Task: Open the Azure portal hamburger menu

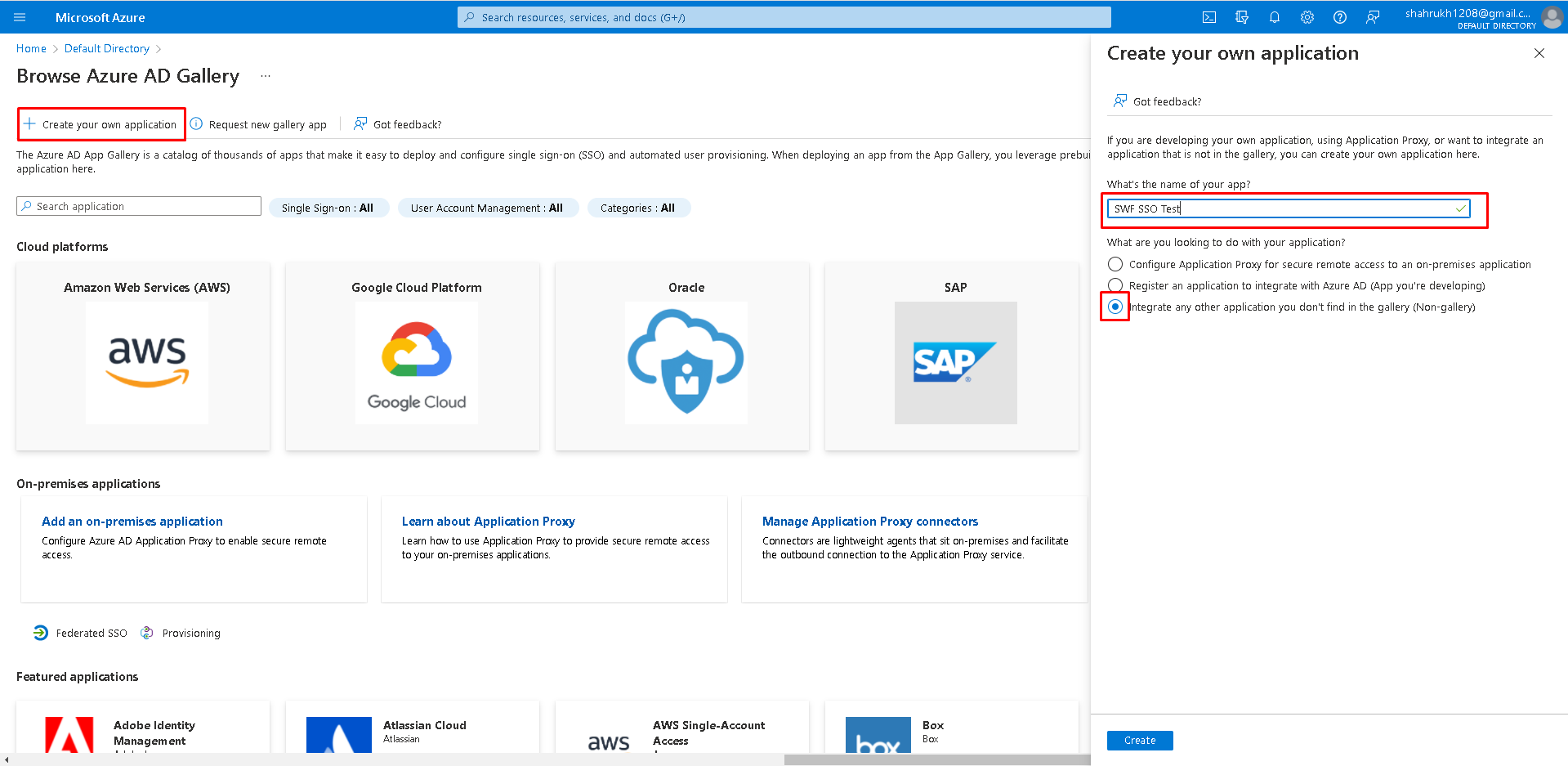Action: coord(20,17)
